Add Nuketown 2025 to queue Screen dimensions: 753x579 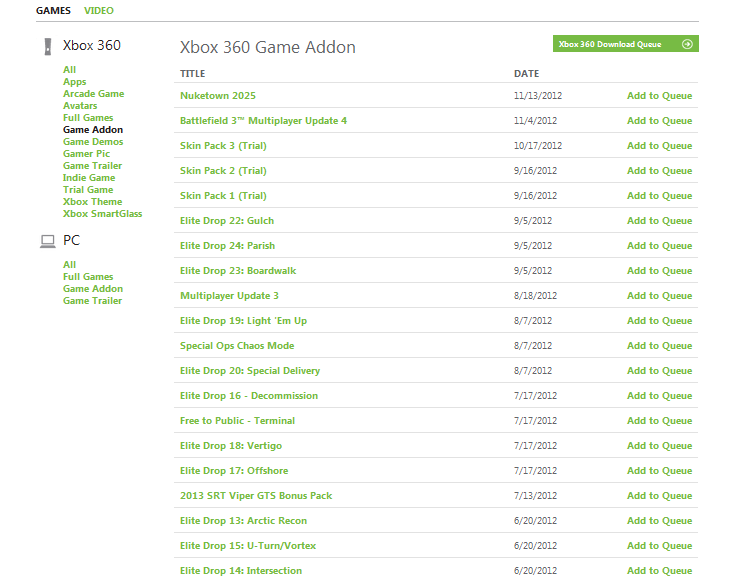click(x=659, y=96)
